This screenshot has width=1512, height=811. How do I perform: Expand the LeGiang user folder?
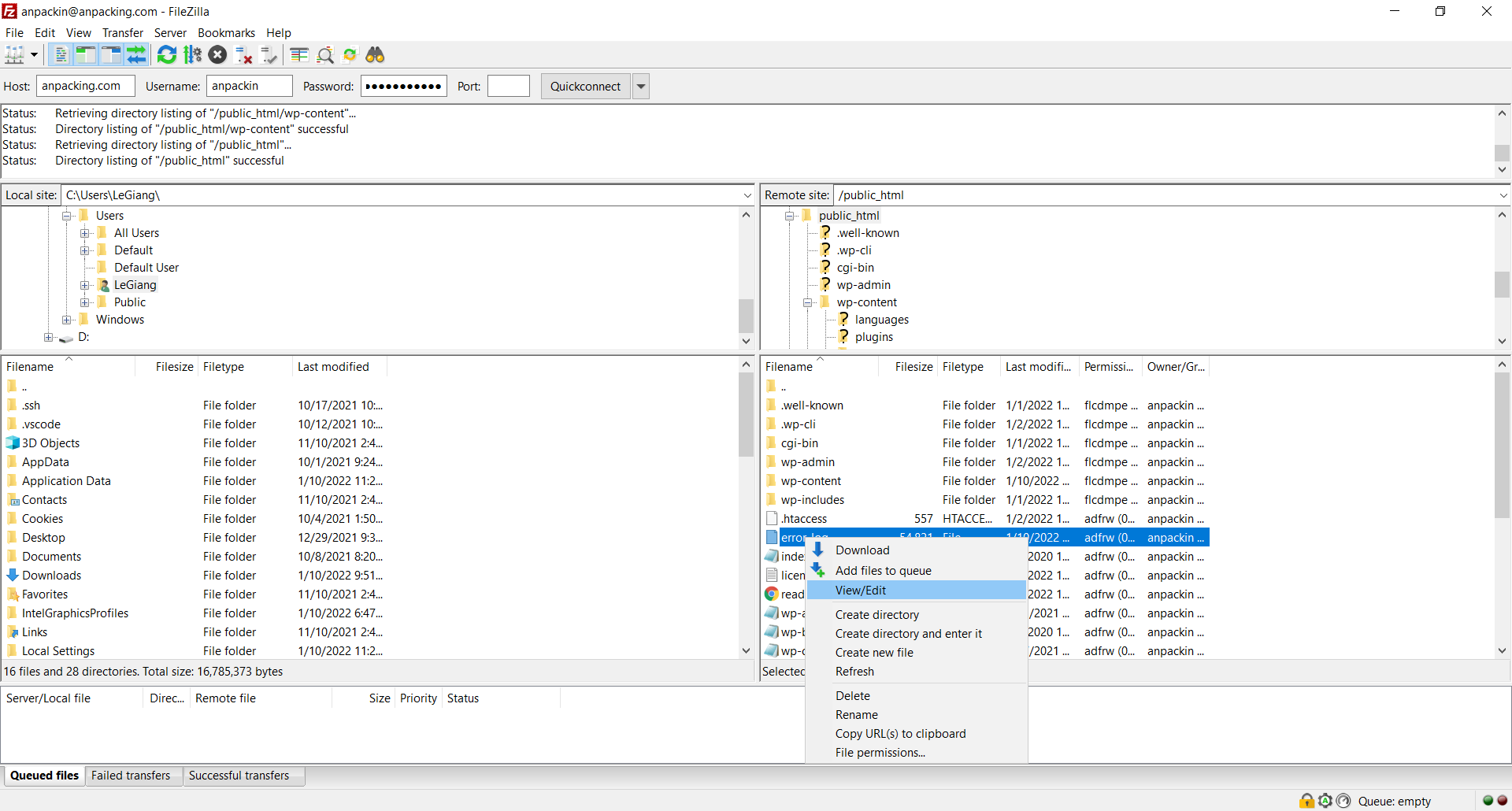85,285
